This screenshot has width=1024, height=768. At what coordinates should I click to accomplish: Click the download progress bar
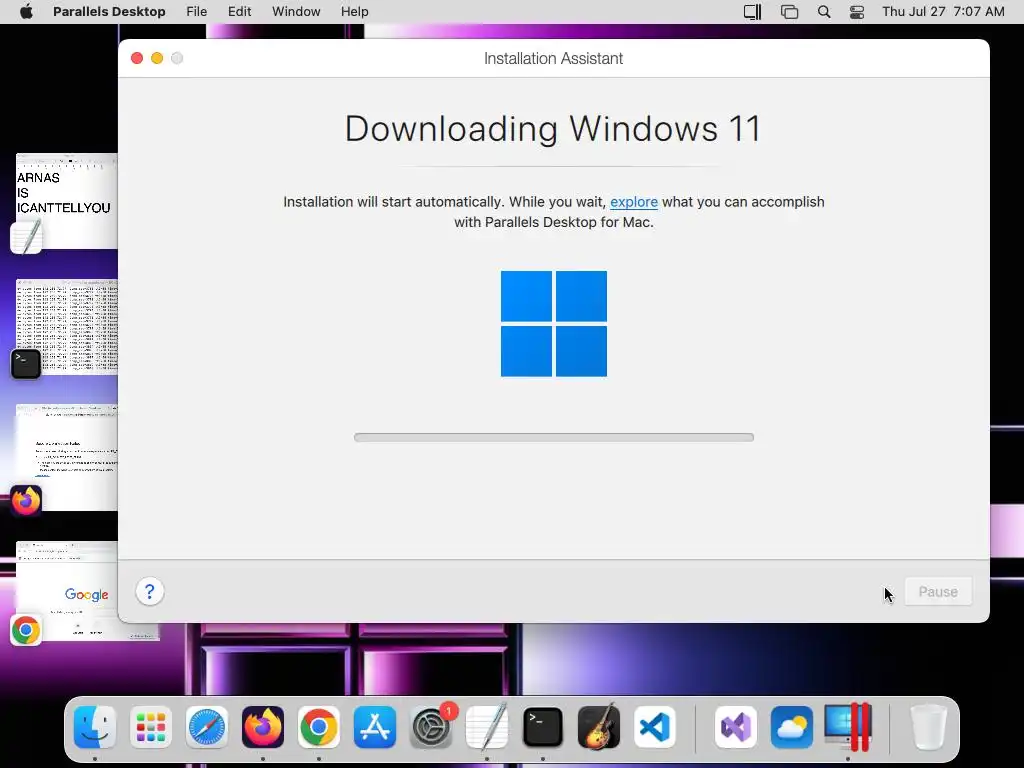point(554,438)
